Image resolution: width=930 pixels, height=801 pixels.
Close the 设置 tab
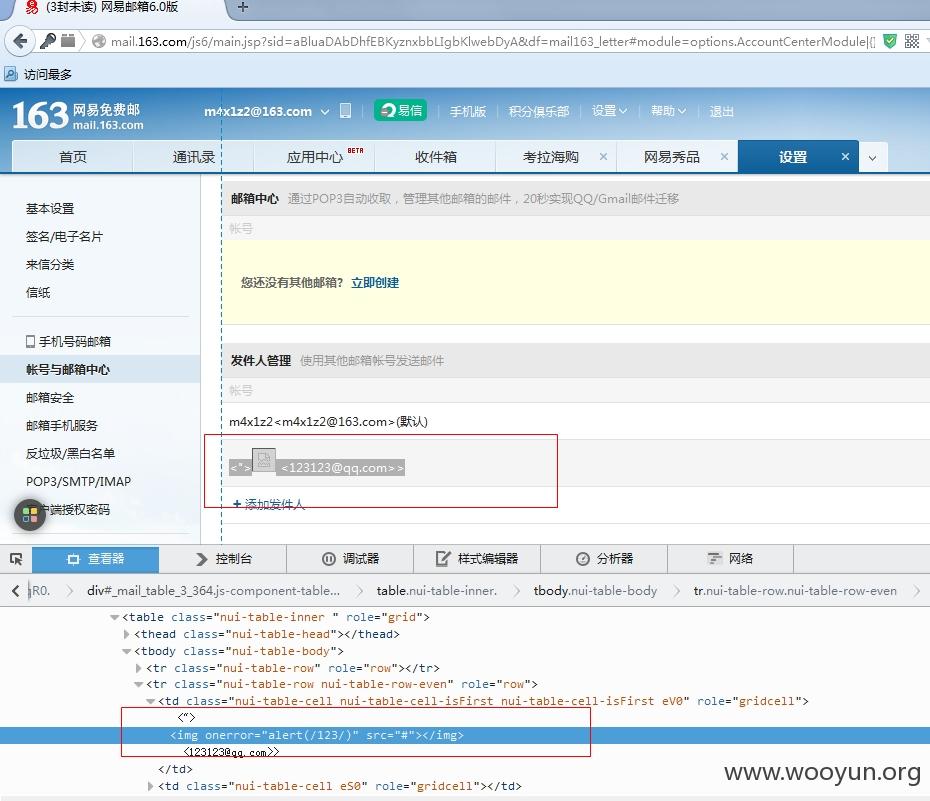[845, 157]
